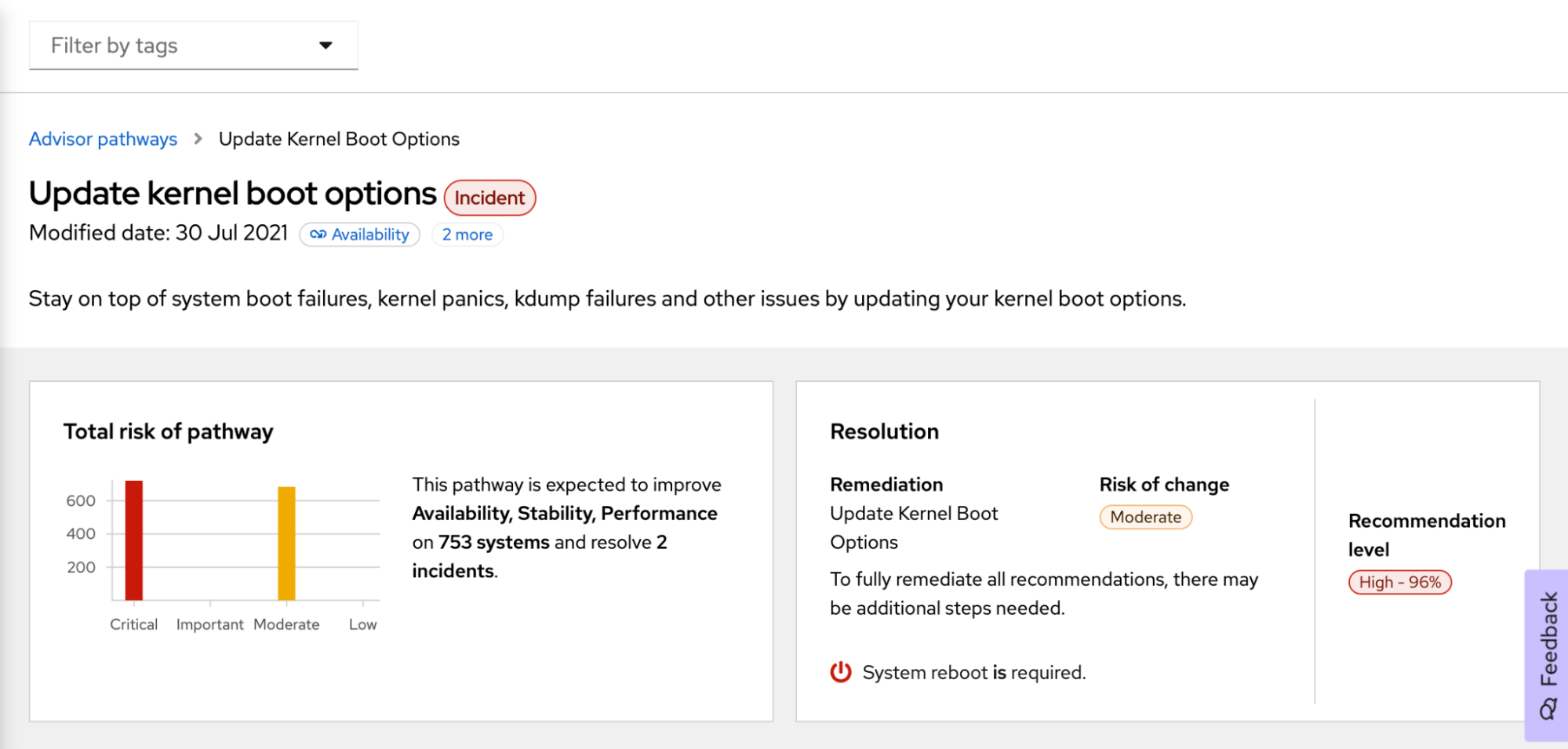
Task: Click the Low axis label
Action: tap(362, 624)
